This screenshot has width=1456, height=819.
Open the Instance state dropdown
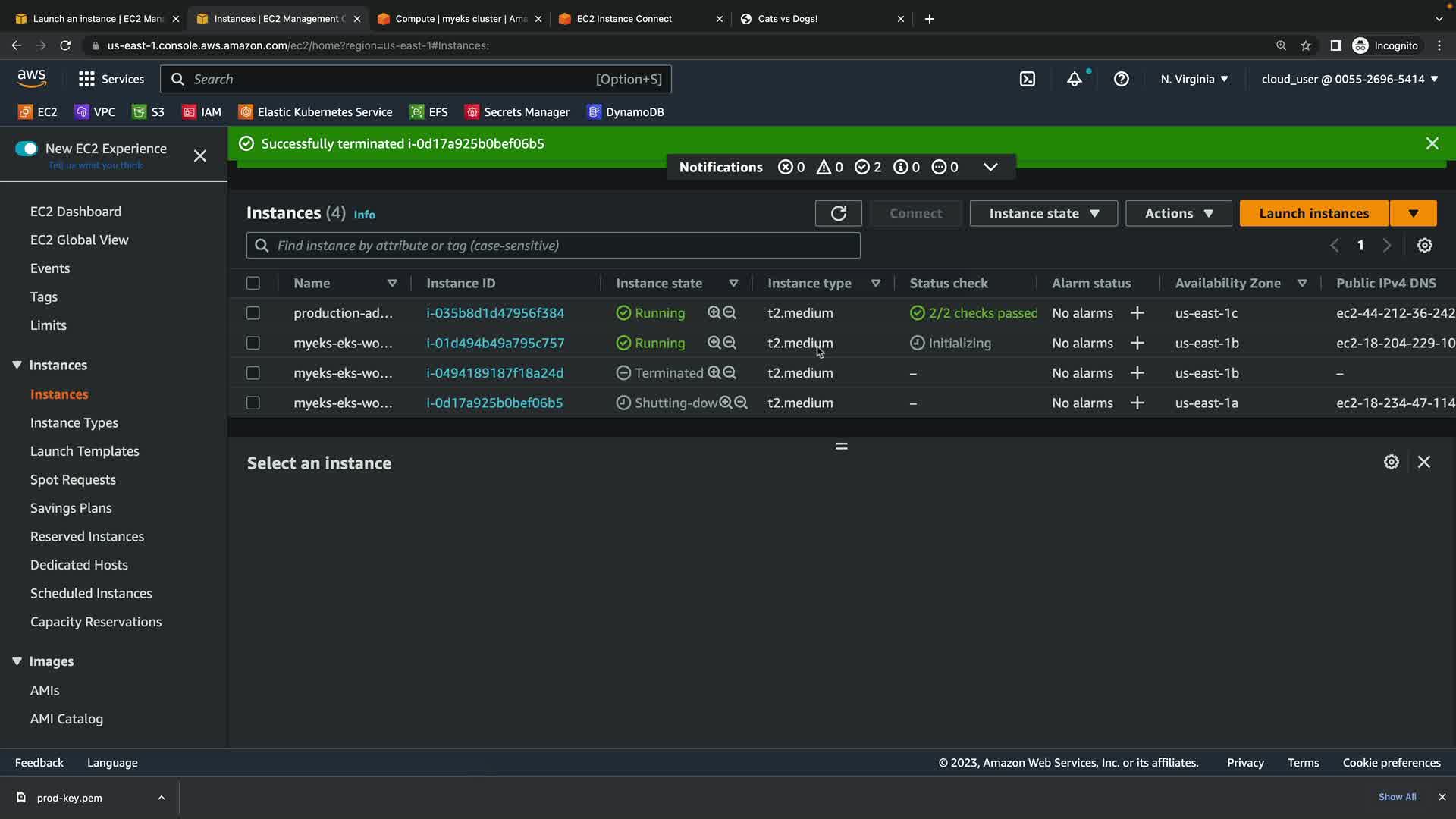coord(1043,214)
